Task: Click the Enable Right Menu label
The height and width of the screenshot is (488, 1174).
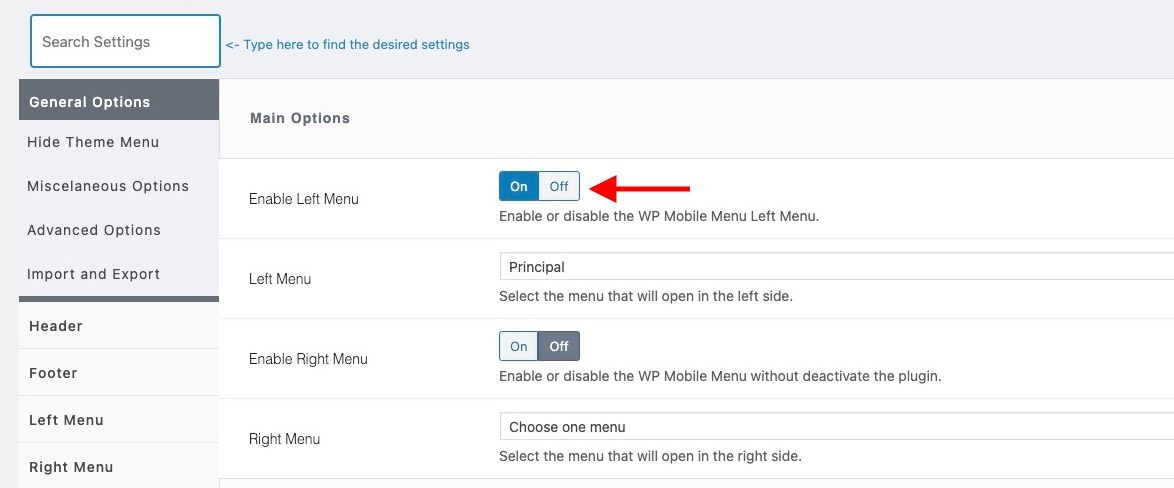Action: [x=308, y=359]
